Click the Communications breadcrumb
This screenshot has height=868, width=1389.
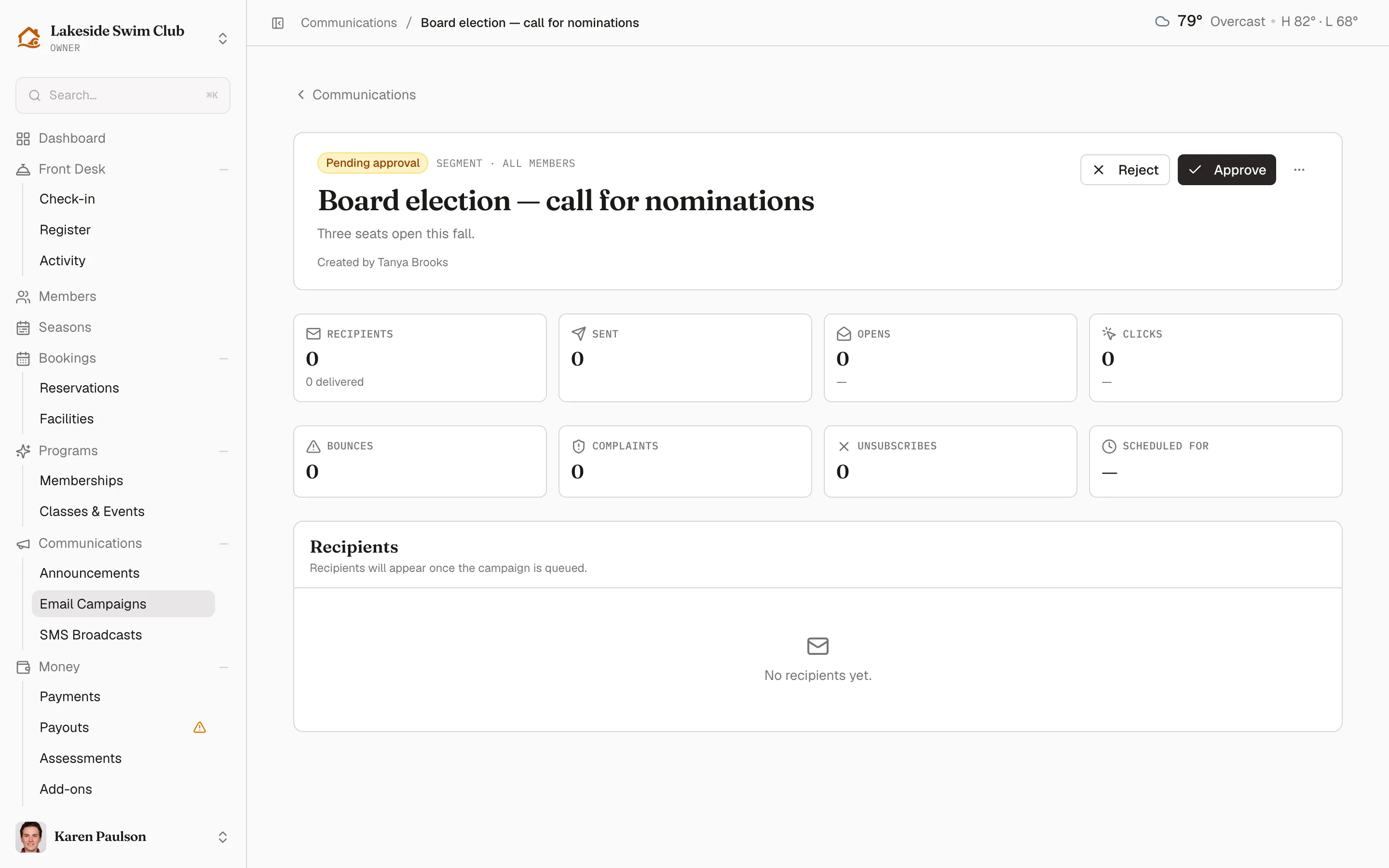coord(349,23)
